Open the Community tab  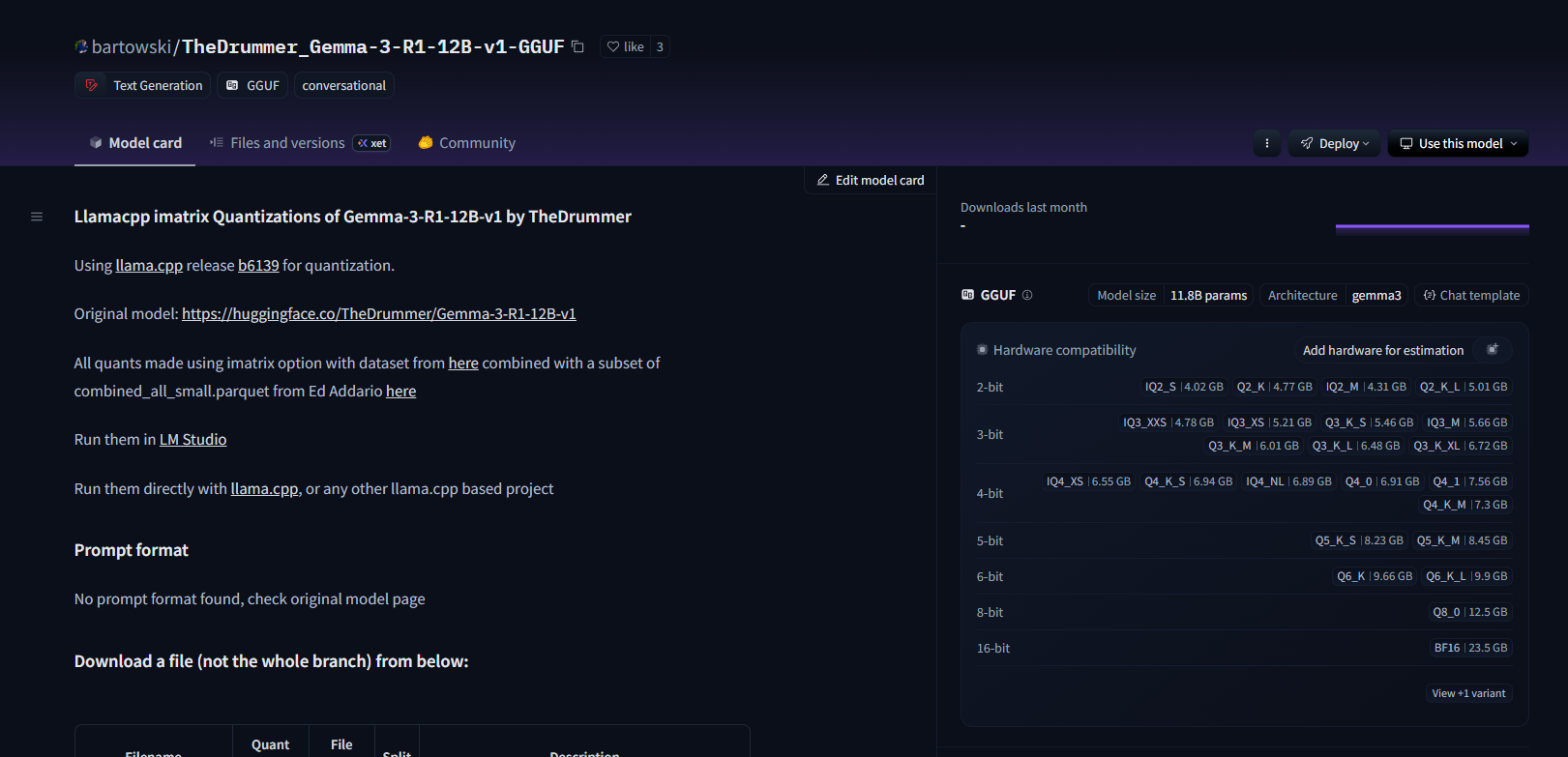[x=466, y=143]
